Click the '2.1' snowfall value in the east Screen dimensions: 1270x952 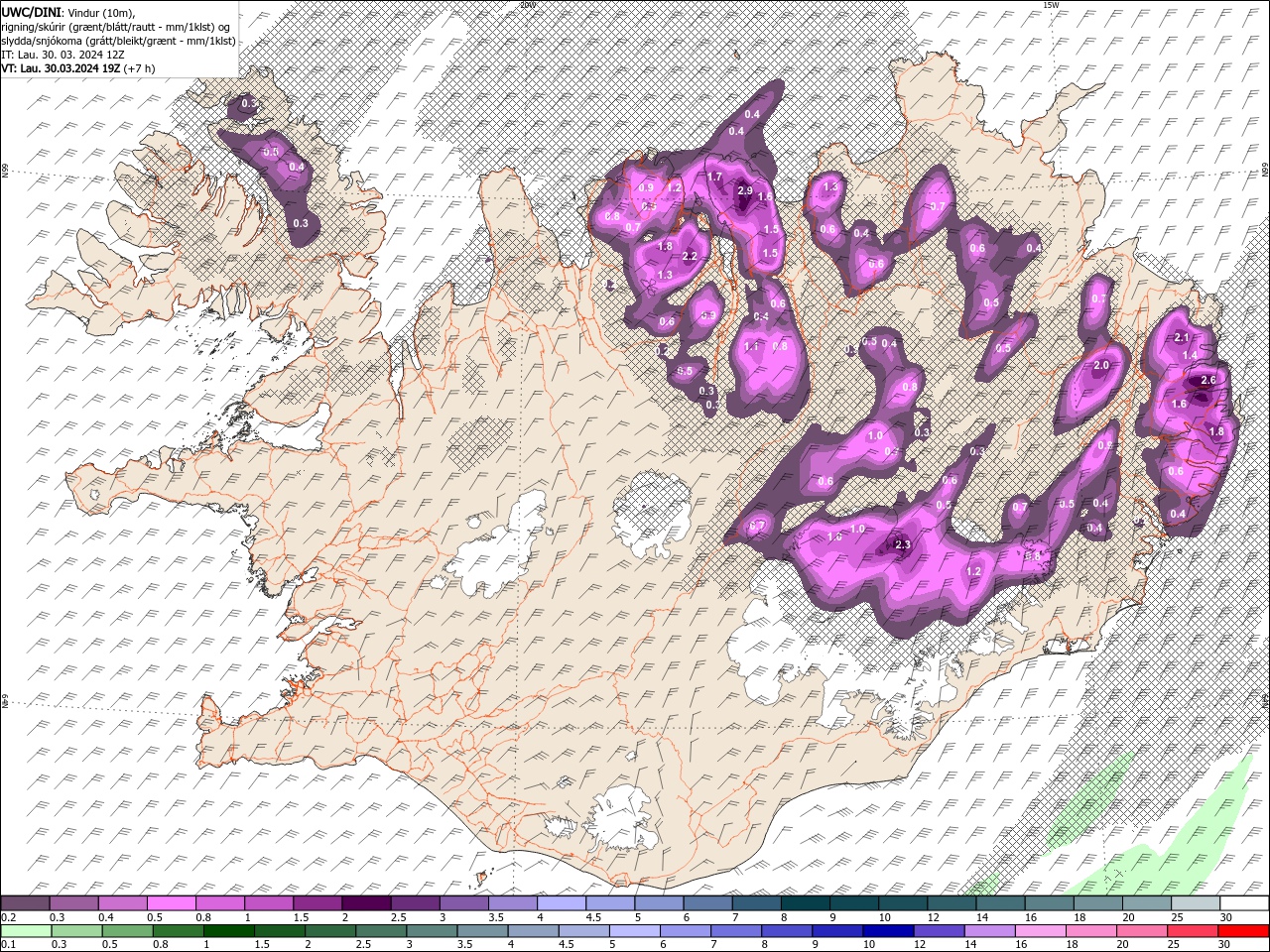[x=1181, y=337]
